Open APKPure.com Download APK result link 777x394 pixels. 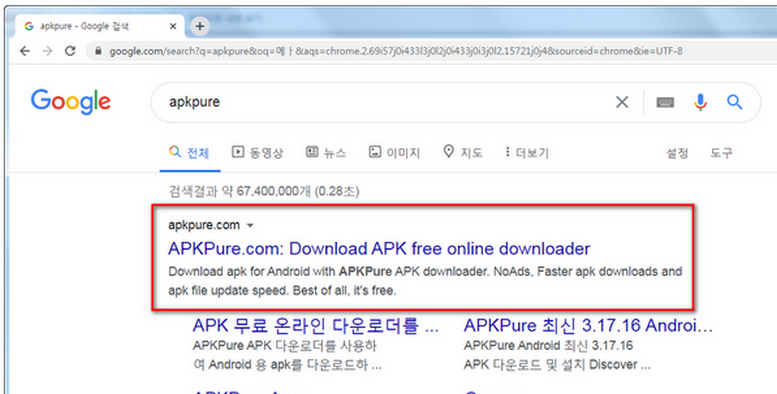379,248
